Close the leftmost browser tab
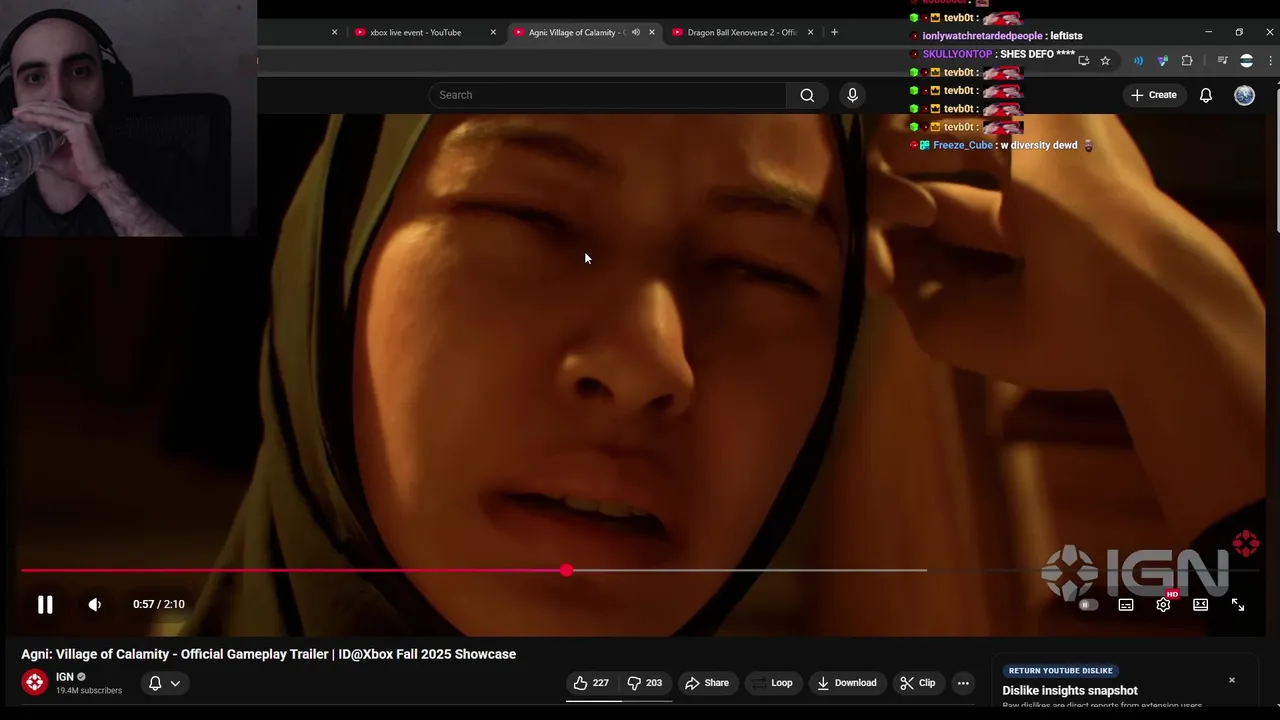 334,32
